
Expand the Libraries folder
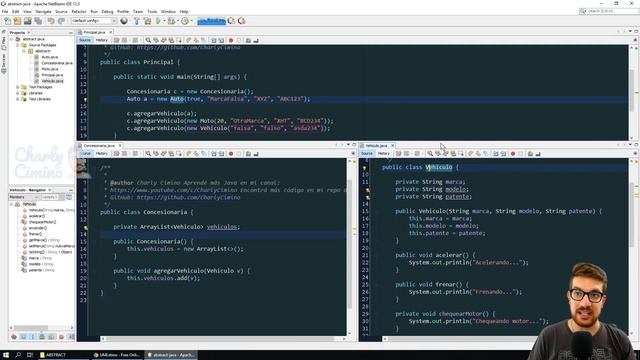tap(18, 93)
